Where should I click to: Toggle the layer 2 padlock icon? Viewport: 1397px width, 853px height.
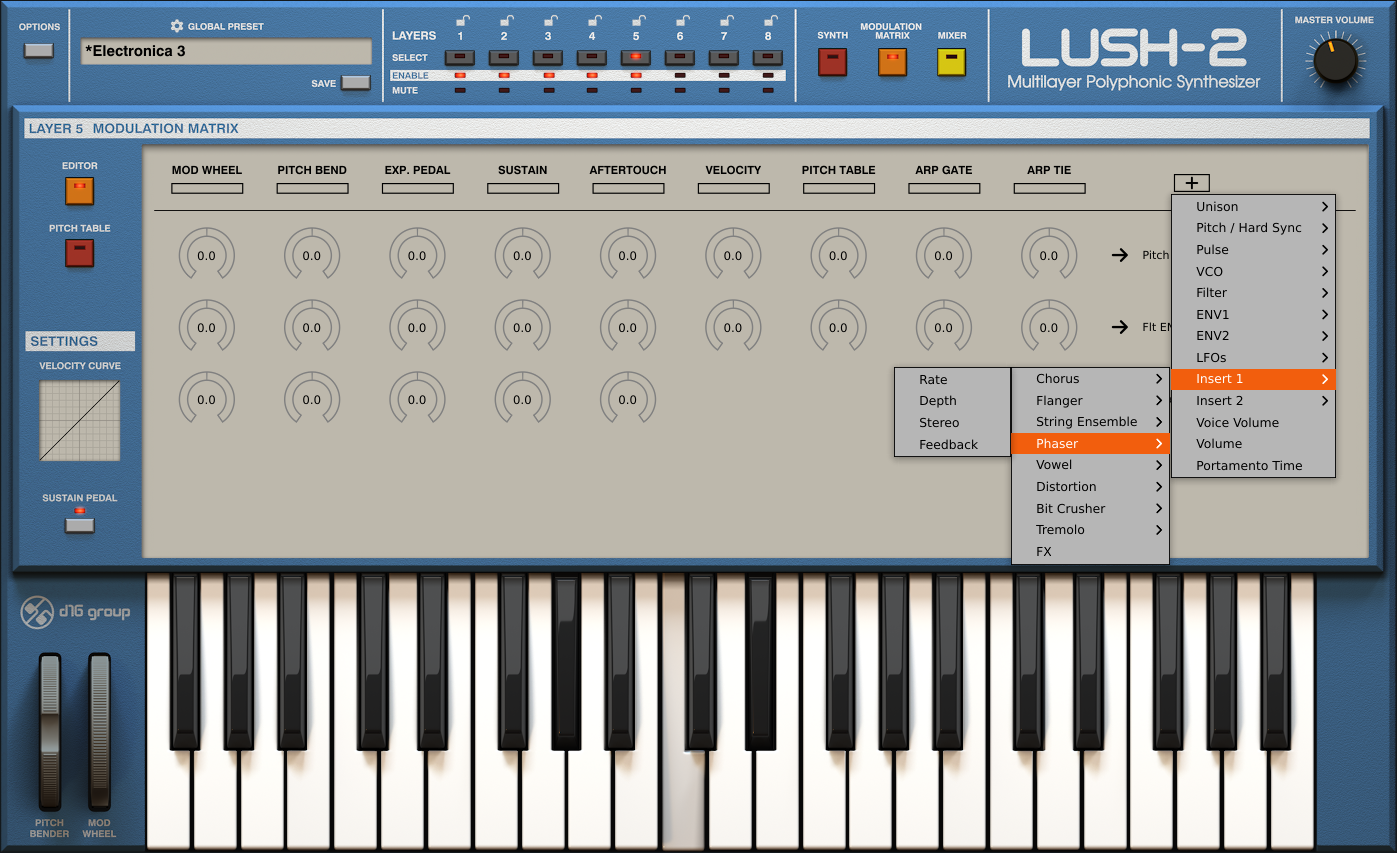[505, 20]
